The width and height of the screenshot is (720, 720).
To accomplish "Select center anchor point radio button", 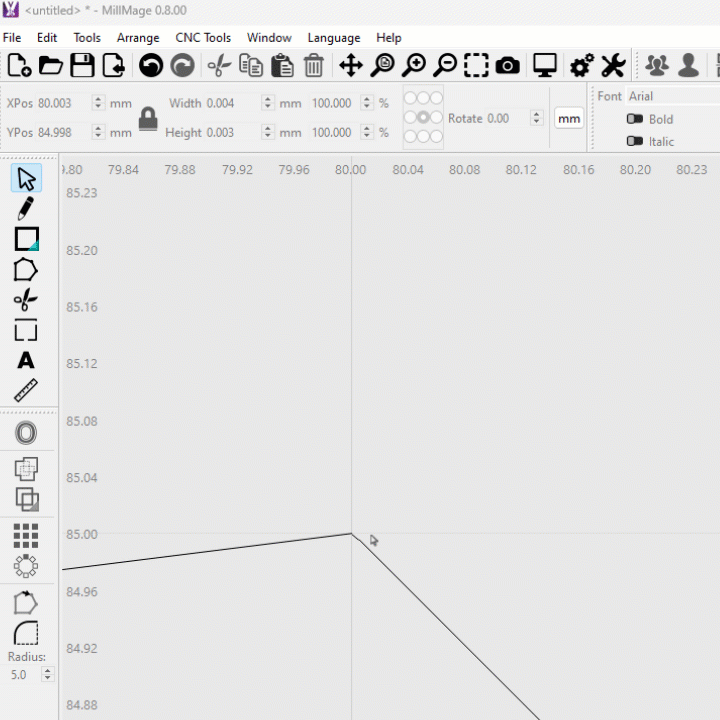I will [x=423, y=118].
